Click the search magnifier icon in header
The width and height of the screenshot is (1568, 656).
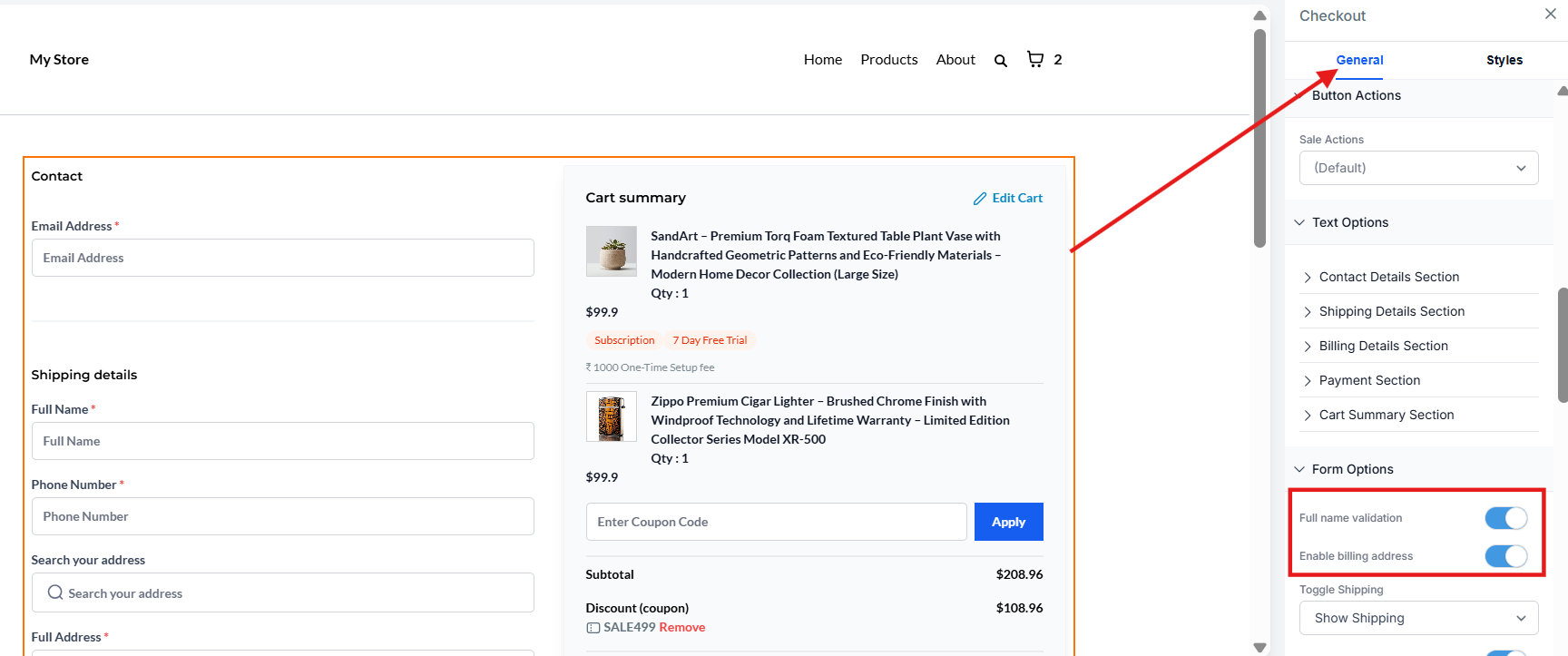(1001, 61)
